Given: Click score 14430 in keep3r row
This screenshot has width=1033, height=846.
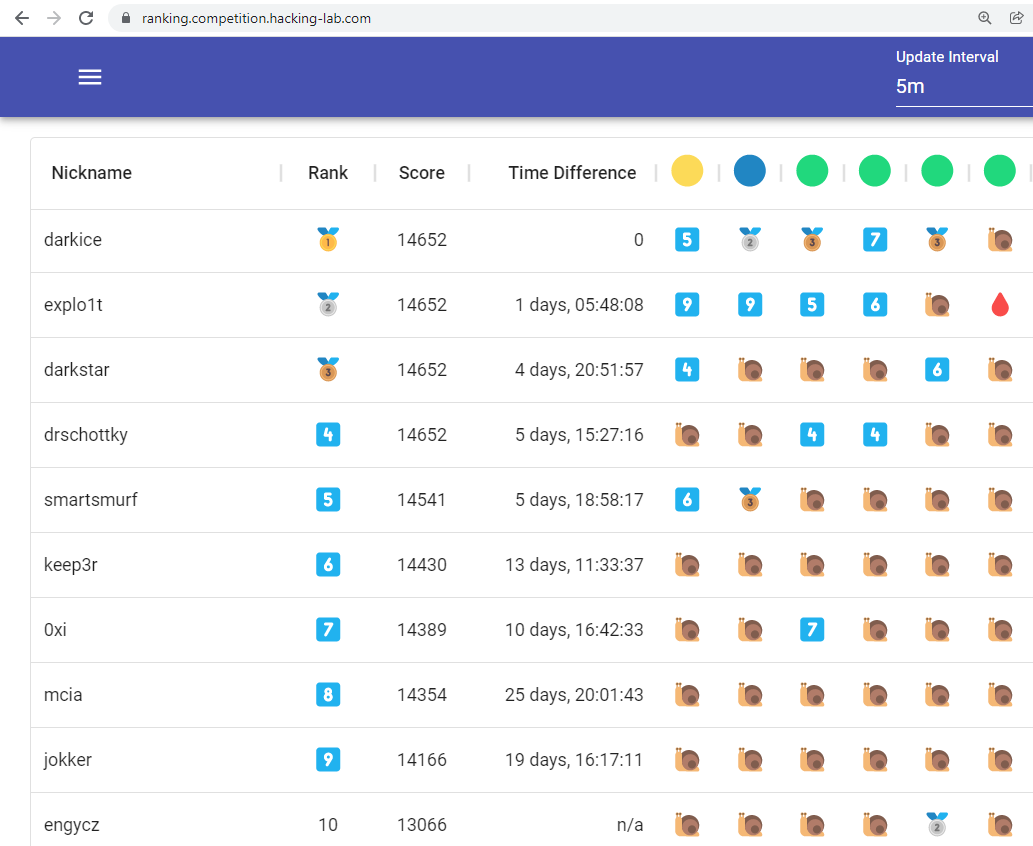Looking at the screenshot, I should coord(422,565).
